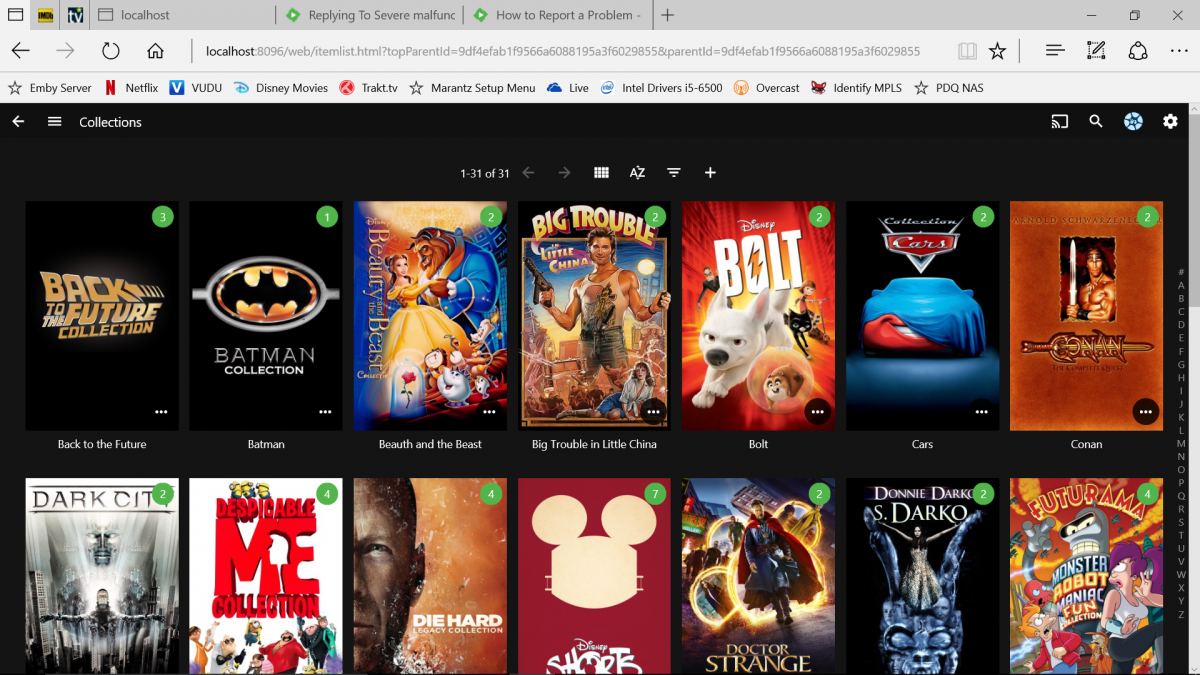This screenshot has width=1200, height=675.
Task: Go back using the Emby header arrow
Action: [x=18, y=122]
